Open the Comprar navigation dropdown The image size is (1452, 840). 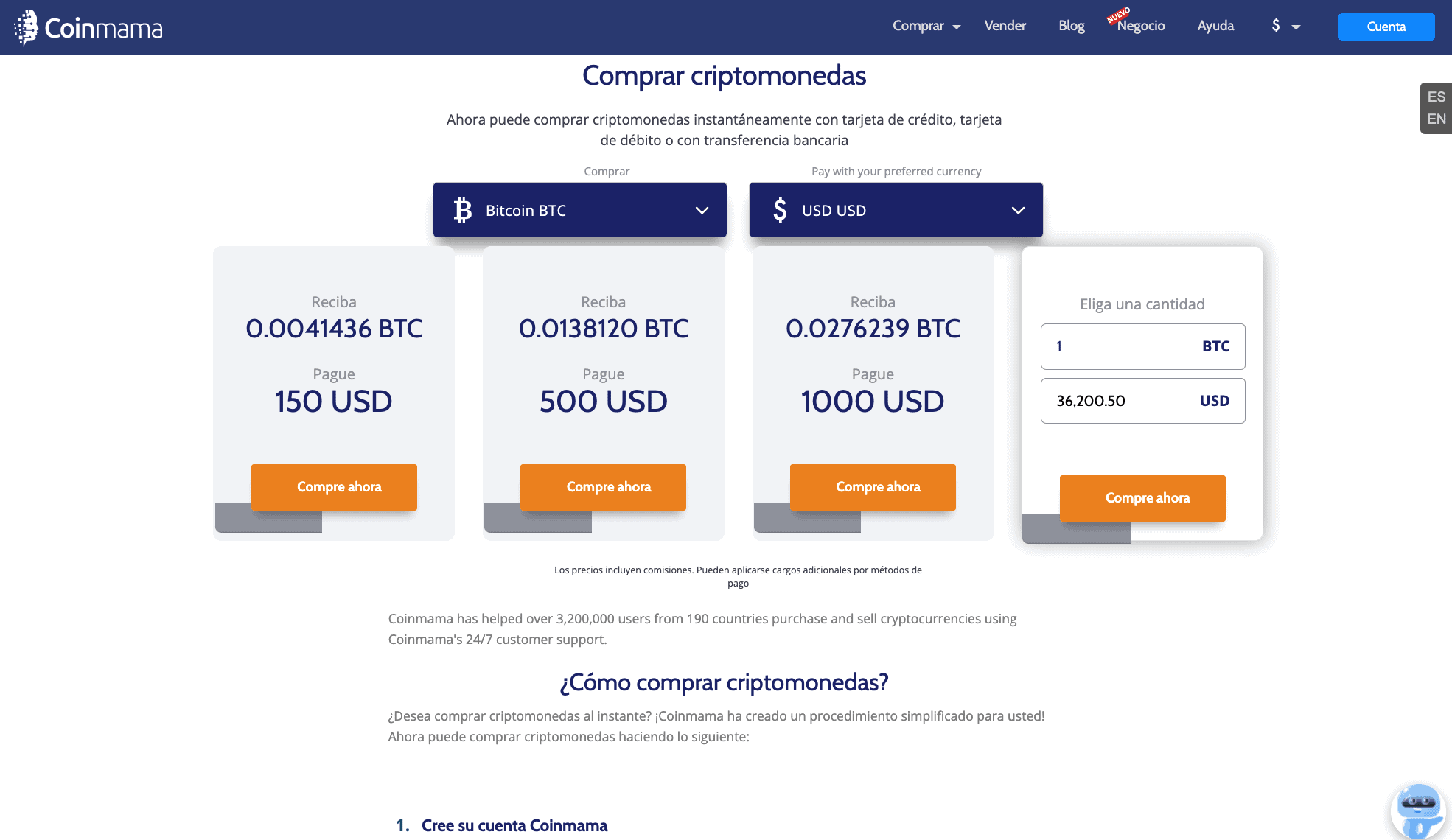(x=926, y=26)
